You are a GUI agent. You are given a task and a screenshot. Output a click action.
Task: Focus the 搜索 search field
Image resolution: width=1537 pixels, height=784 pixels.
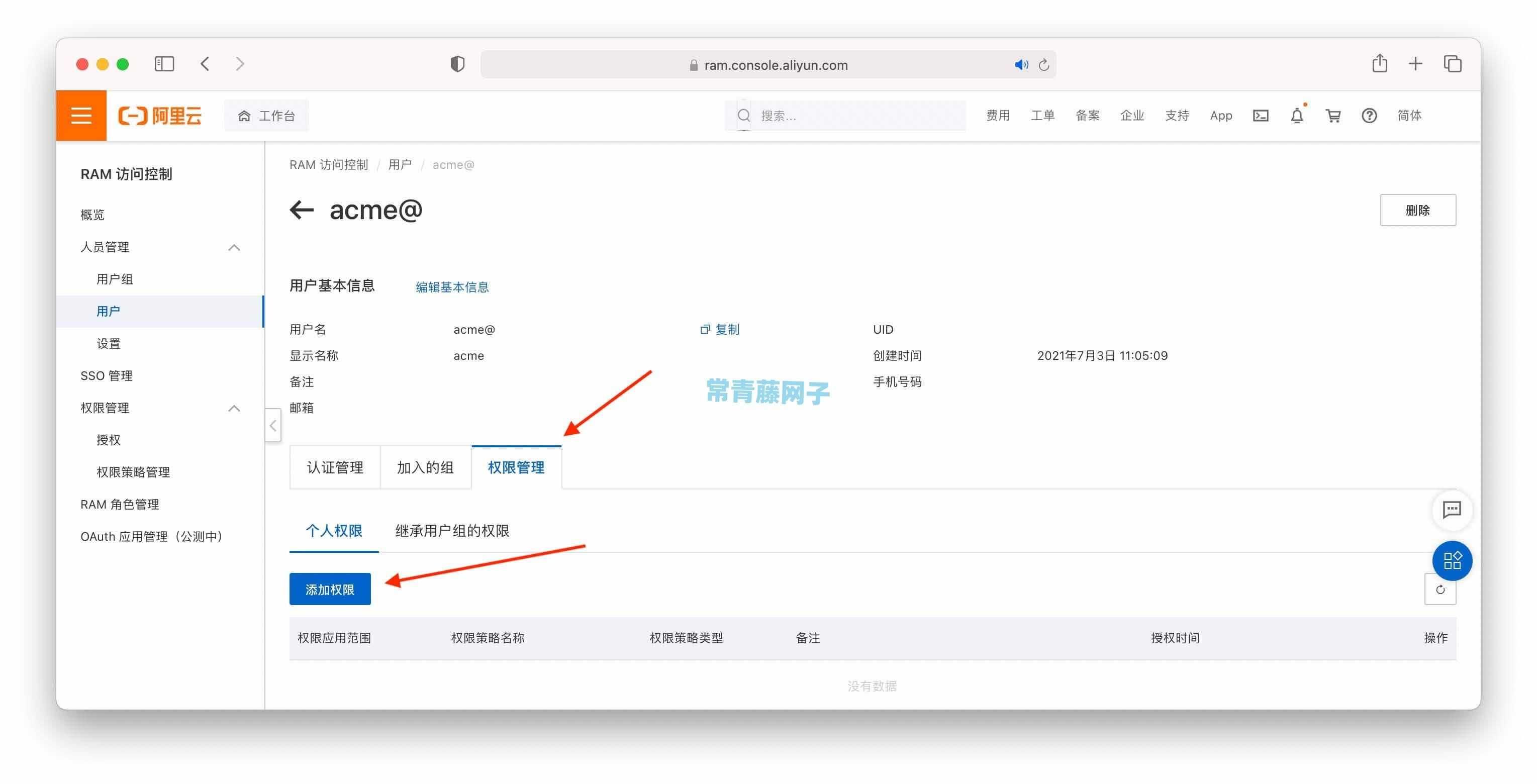845,116
